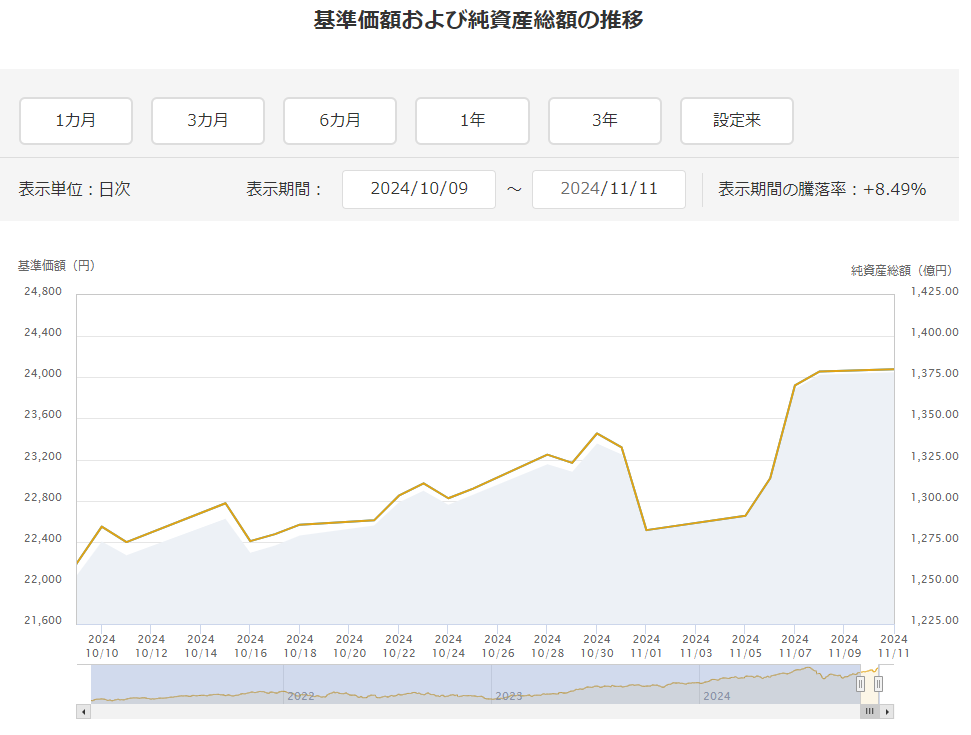Select the 6カ月 period button
Image resolution: width=971 pixels, height=735 pixels.
(340, 121)
